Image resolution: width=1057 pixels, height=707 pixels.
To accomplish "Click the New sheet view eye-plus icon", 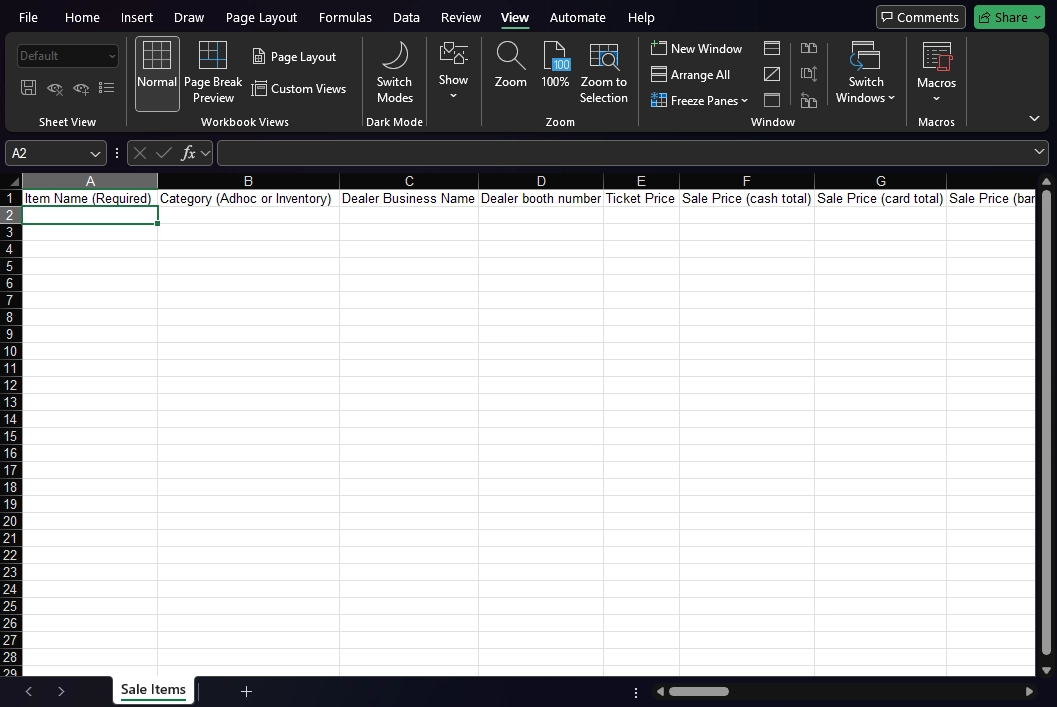I will [x=81, y=88].
